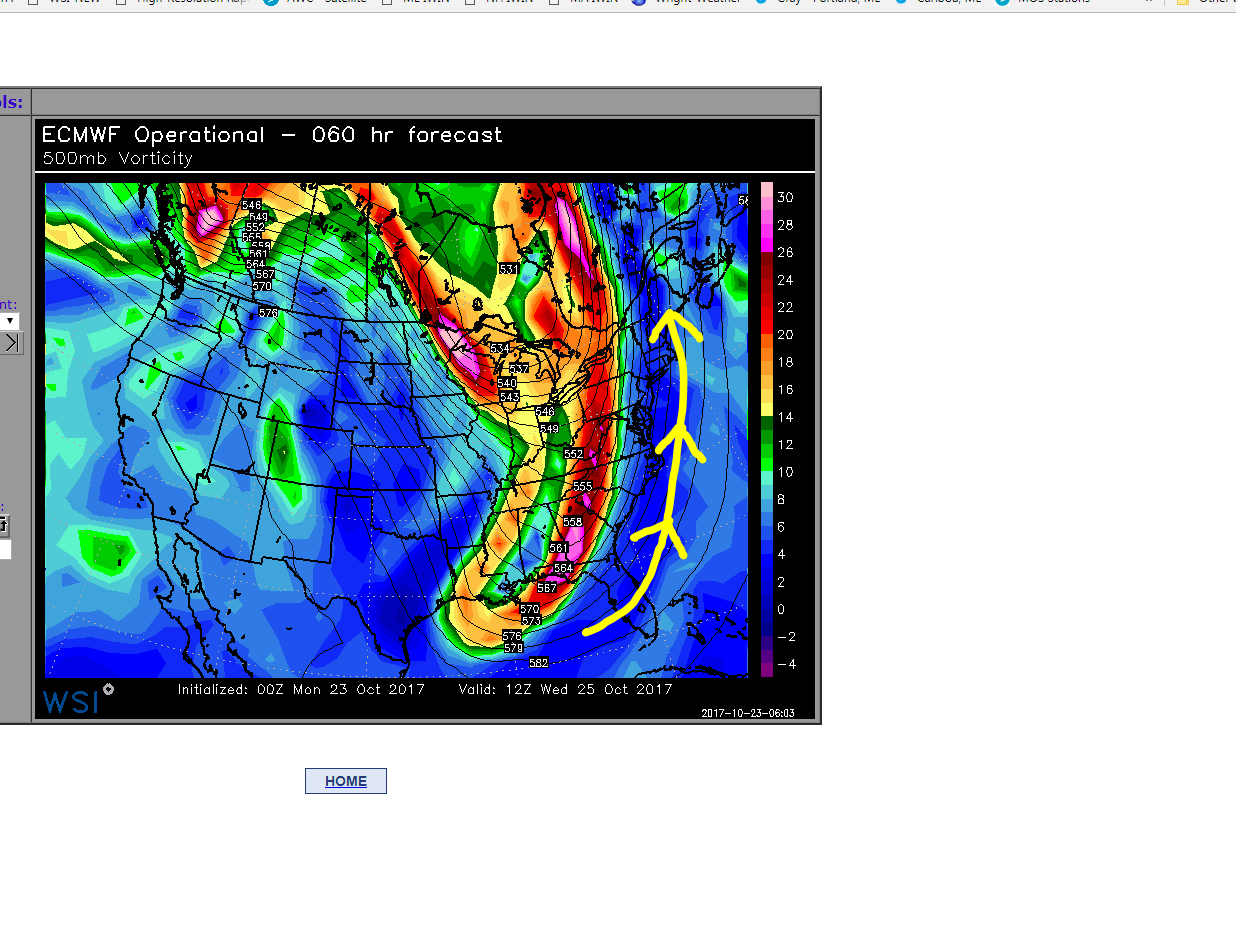1236x944 pixels.
Task: Click the '-4' value on the color legend
Action: (x=787, y=664)
